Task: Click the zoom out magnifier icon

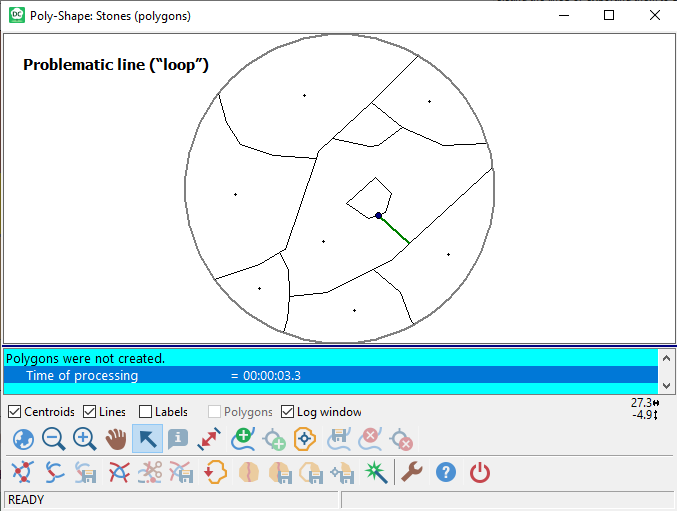Action: coord(53,439)
